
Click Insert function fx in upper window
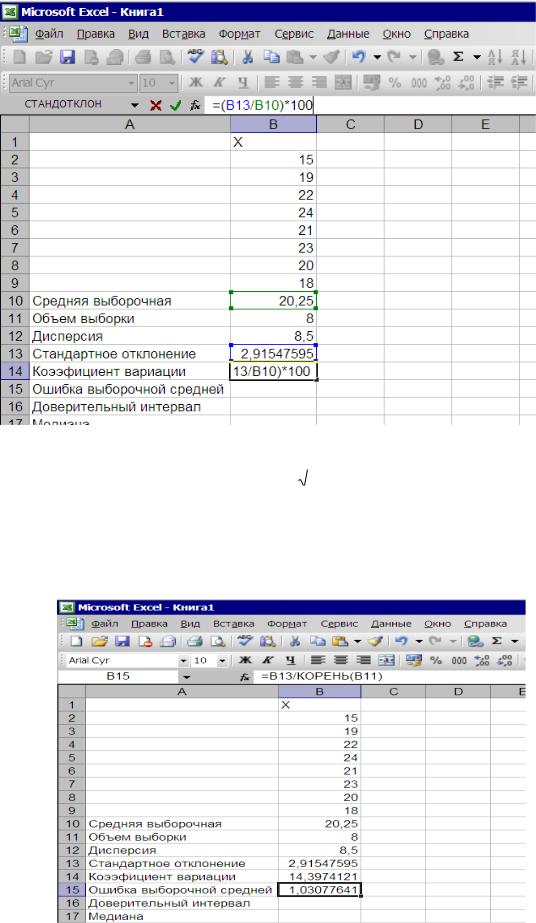click(x=195, y=105)
